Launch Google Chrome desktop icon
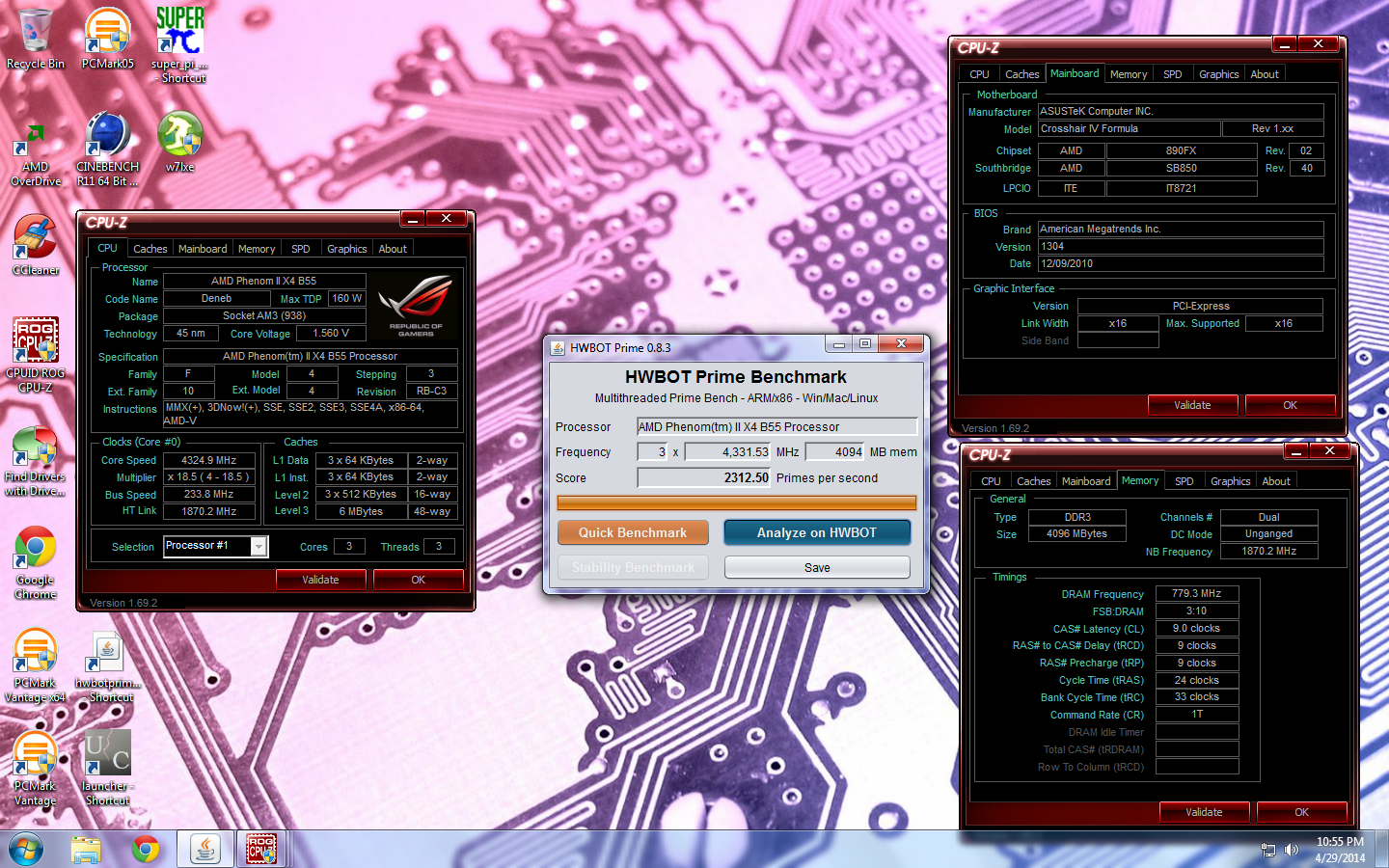This screenshot has width=1389, height=868. [36, 563]
